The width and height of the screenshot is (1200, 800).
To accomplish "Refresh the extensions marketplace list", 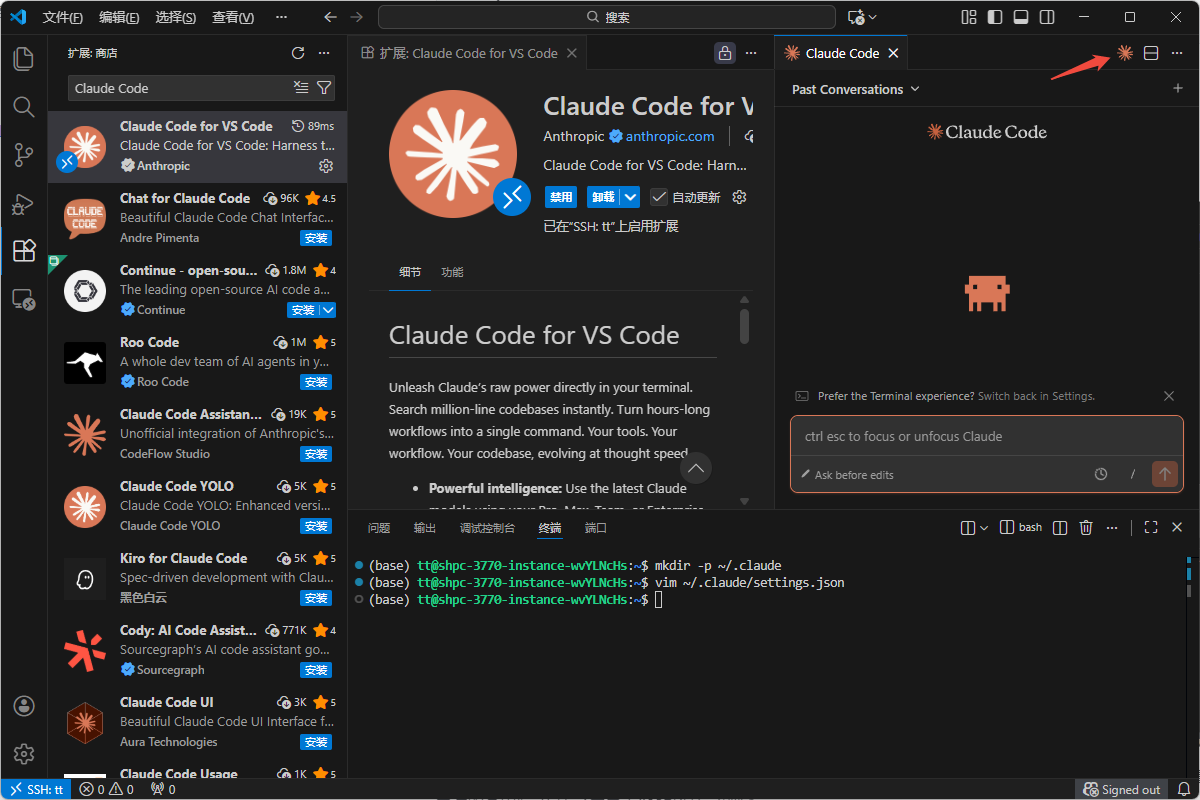I will [x=297, y=53].
